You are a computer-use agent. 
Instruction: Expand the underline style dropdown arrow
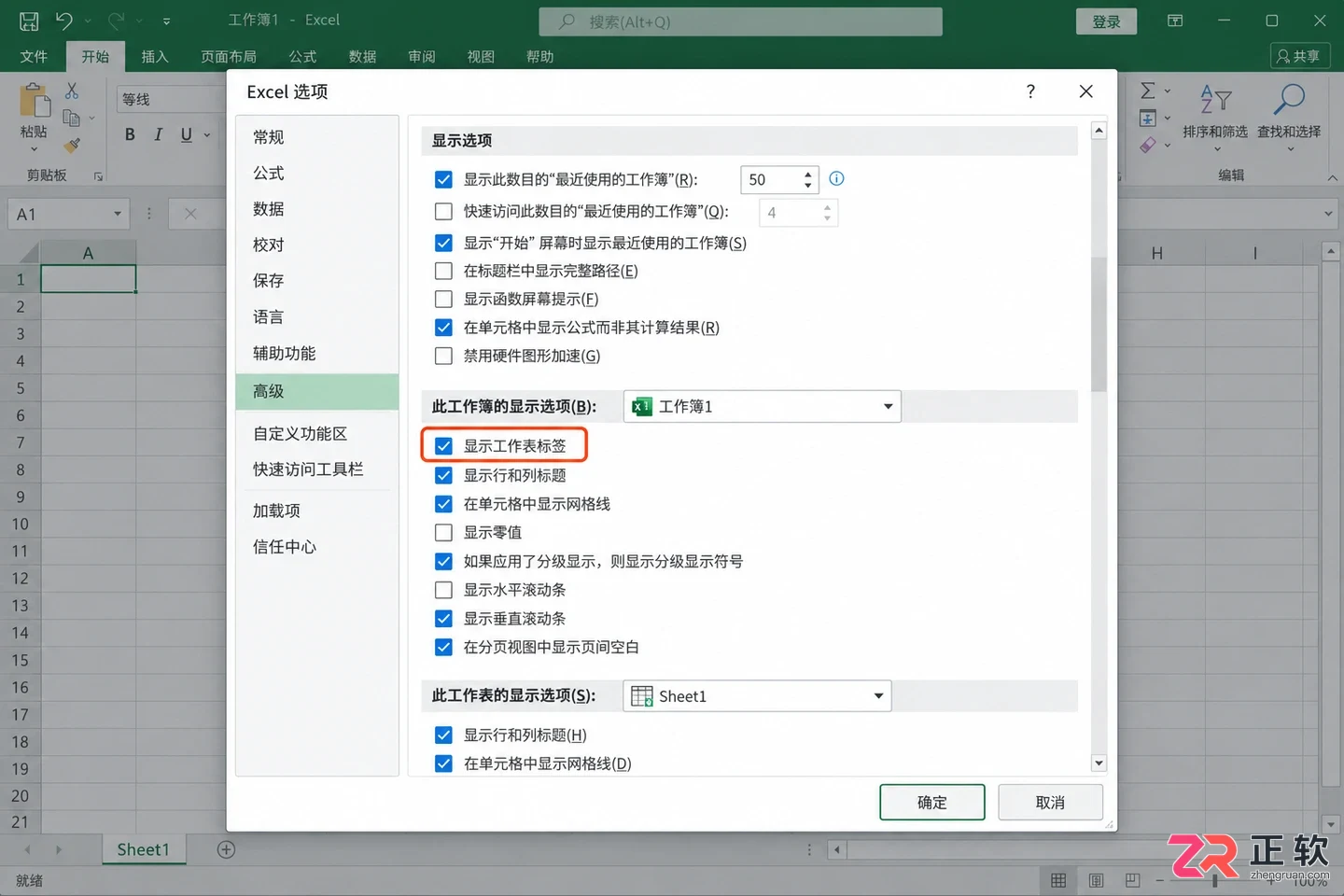click(x=207, y=134)
